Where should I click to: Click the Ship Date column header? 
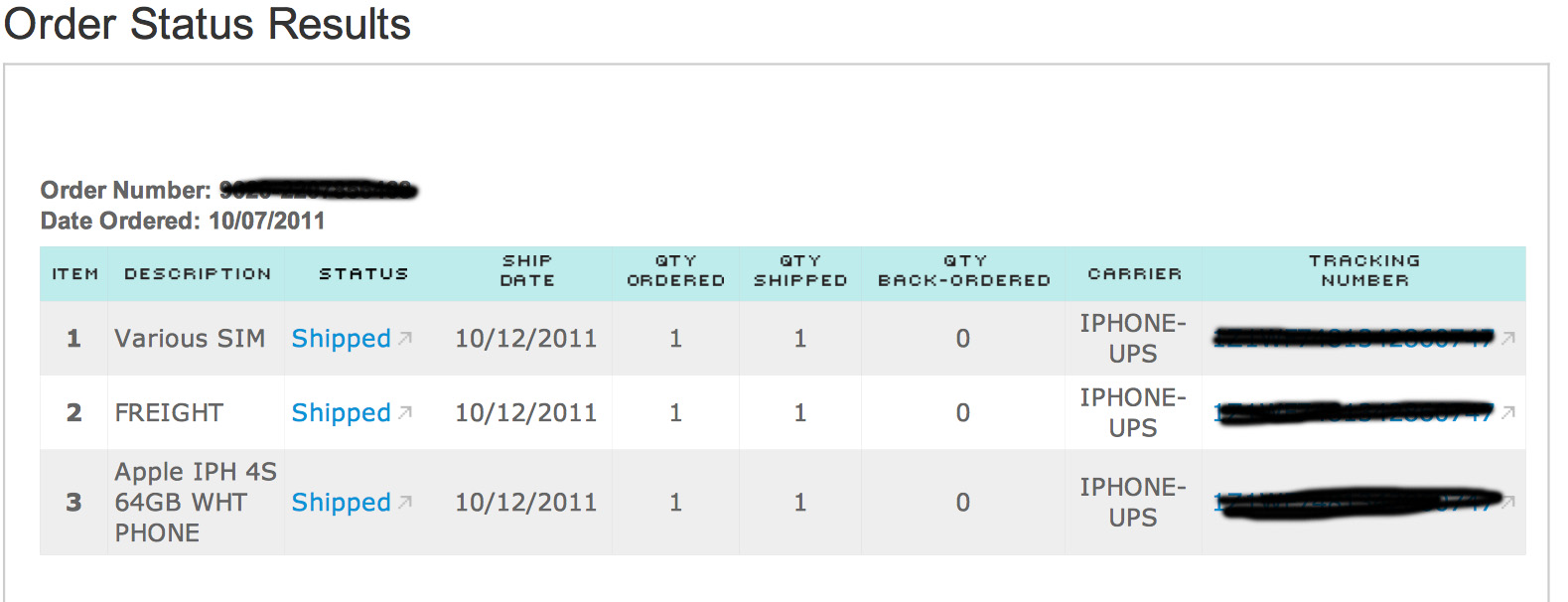527,270
